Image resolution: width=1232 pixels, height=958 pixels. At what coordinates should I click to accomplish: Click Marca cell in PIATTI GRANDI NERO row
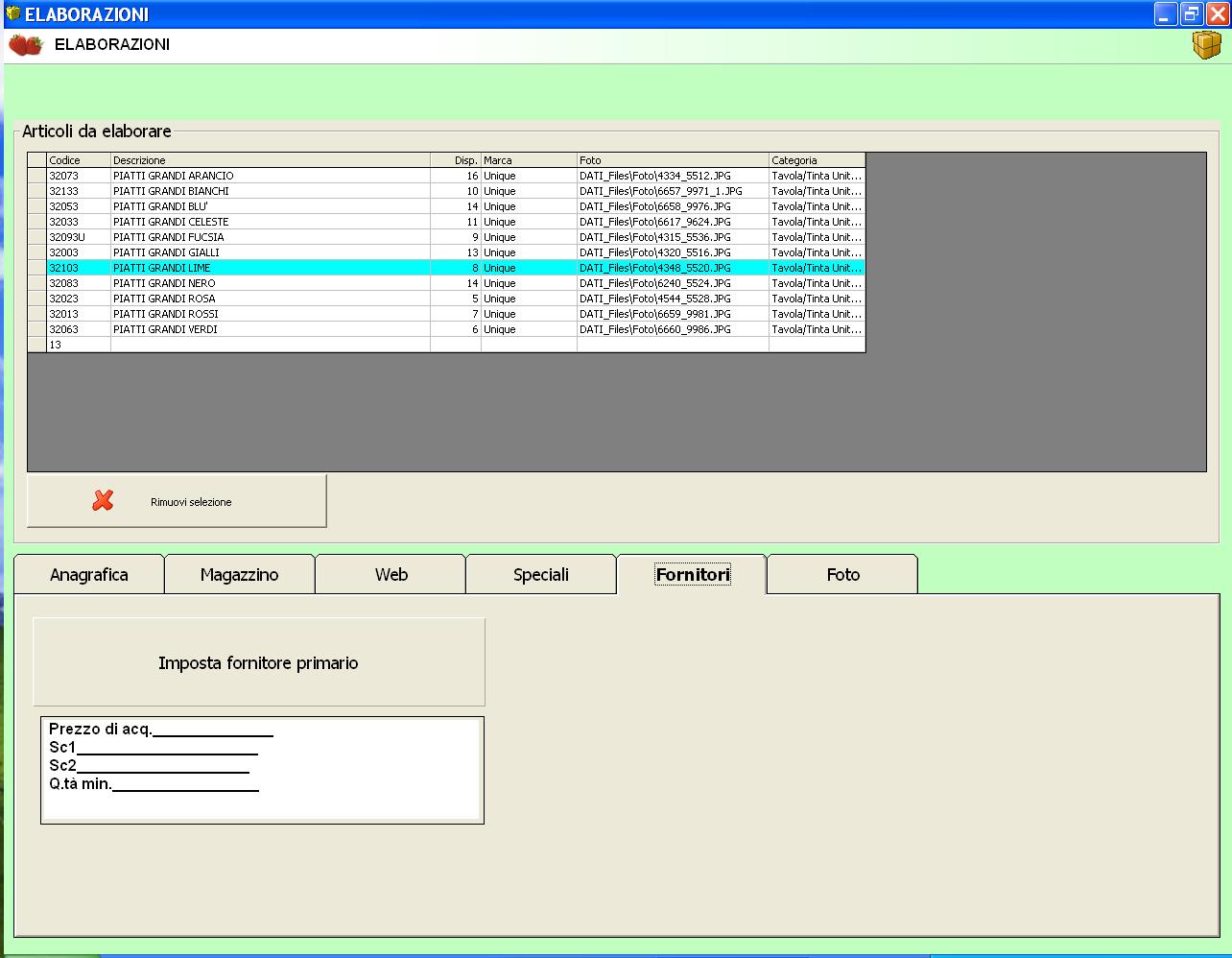[x=529, y=283]
